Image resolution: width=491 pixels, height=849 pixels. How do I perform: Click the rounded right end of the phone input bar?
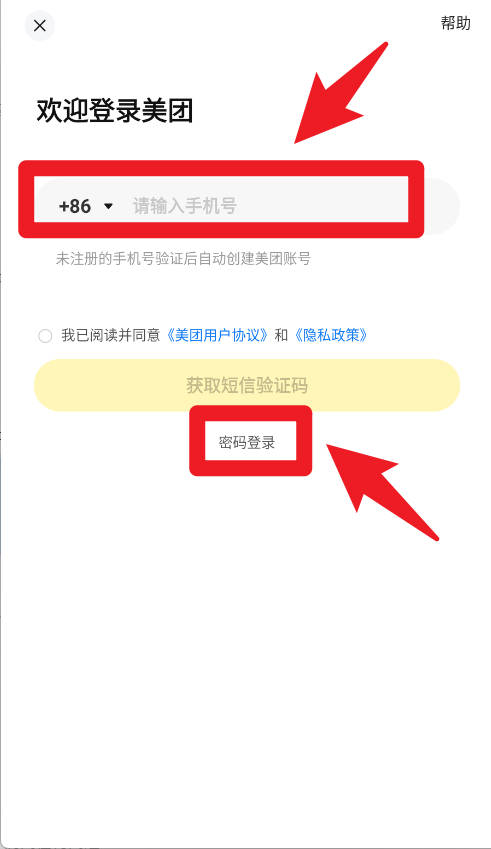tap(442, 206)
